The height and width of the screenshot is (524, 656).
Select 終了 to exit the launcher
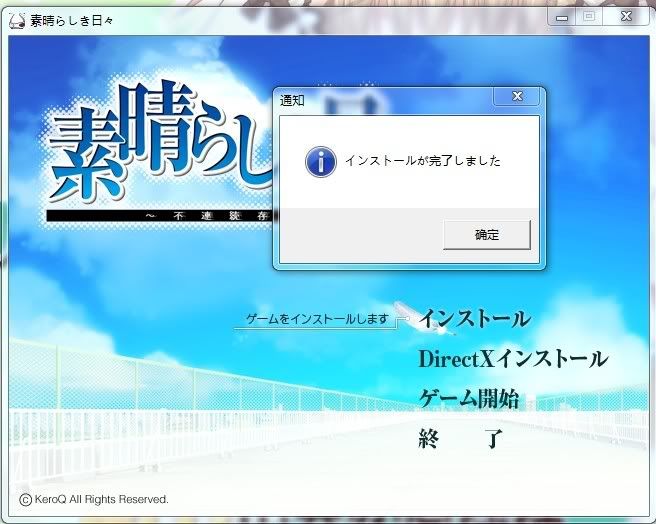(x=460, y=439)
